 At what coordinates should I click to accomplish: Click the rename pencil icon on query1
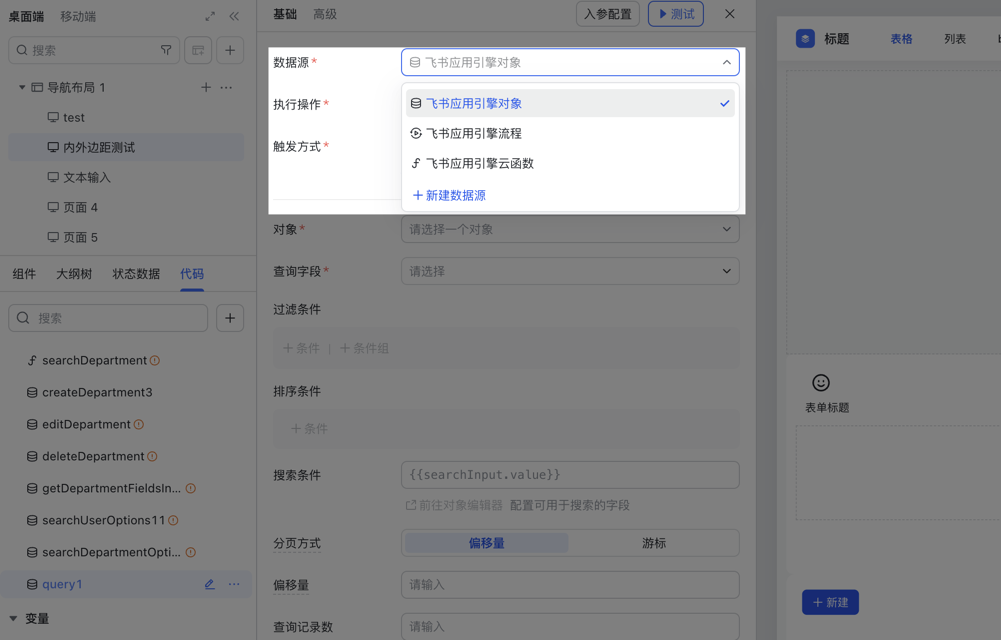(209, 584)
